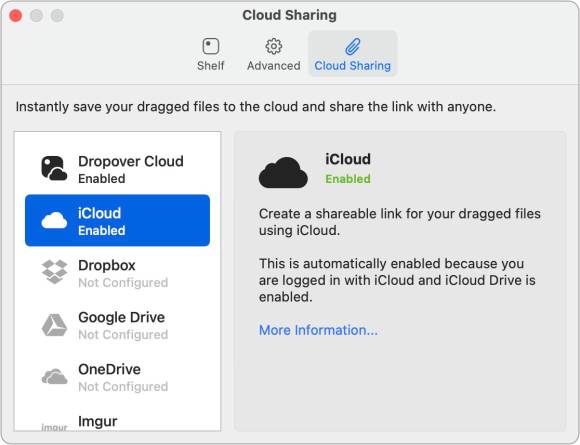Click the Shelf toolbar icon
580x445 pixels.
(x=210, y=47)
